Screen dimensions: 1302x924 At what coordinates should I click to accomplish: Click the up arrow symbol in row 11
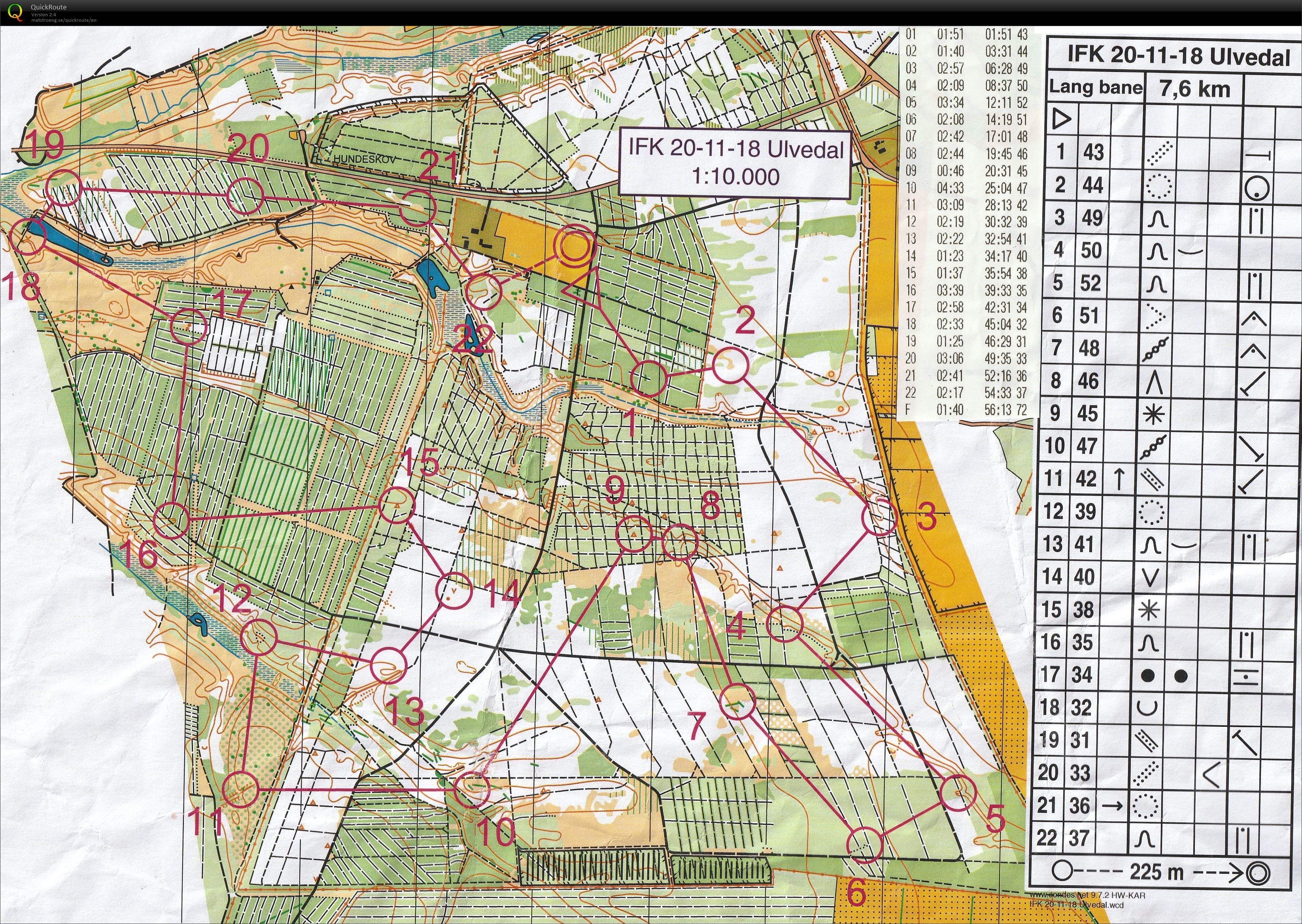[1119, 479]
